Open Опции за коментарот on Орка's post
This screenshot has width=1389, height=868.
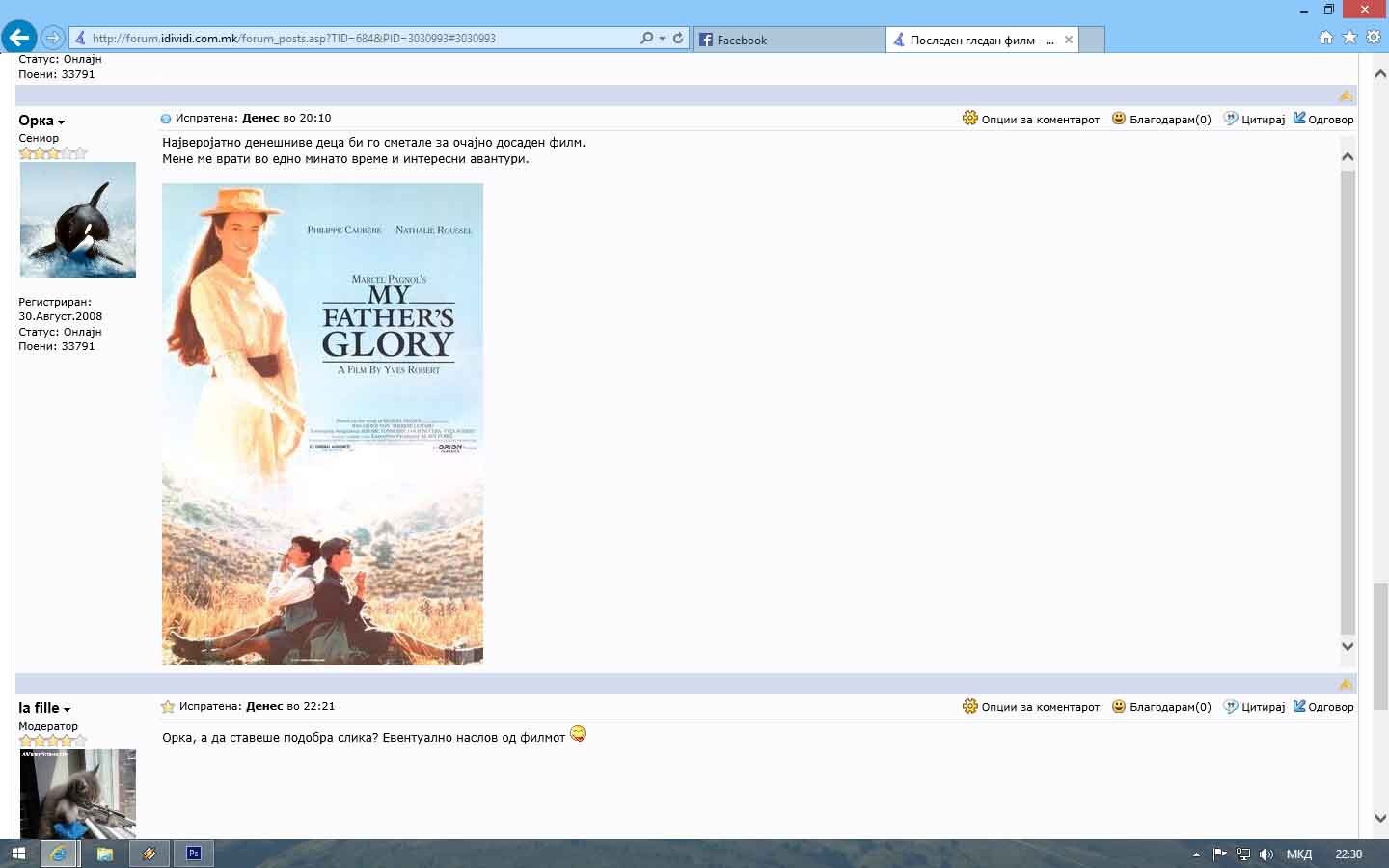1040,120
